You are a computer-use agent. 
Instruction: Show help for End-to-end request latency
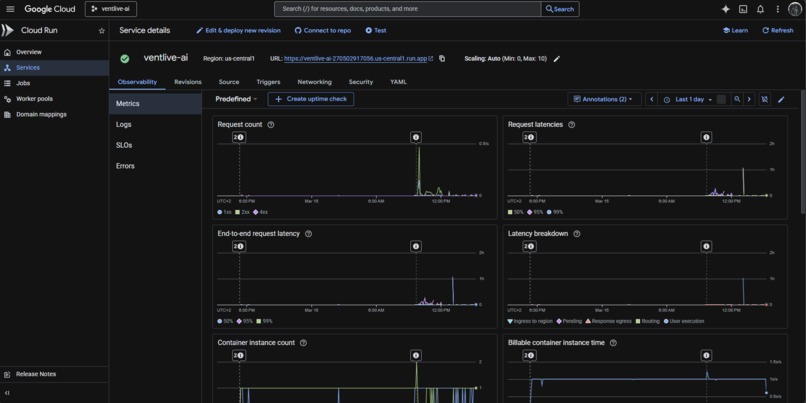click(x=308, y=233)
